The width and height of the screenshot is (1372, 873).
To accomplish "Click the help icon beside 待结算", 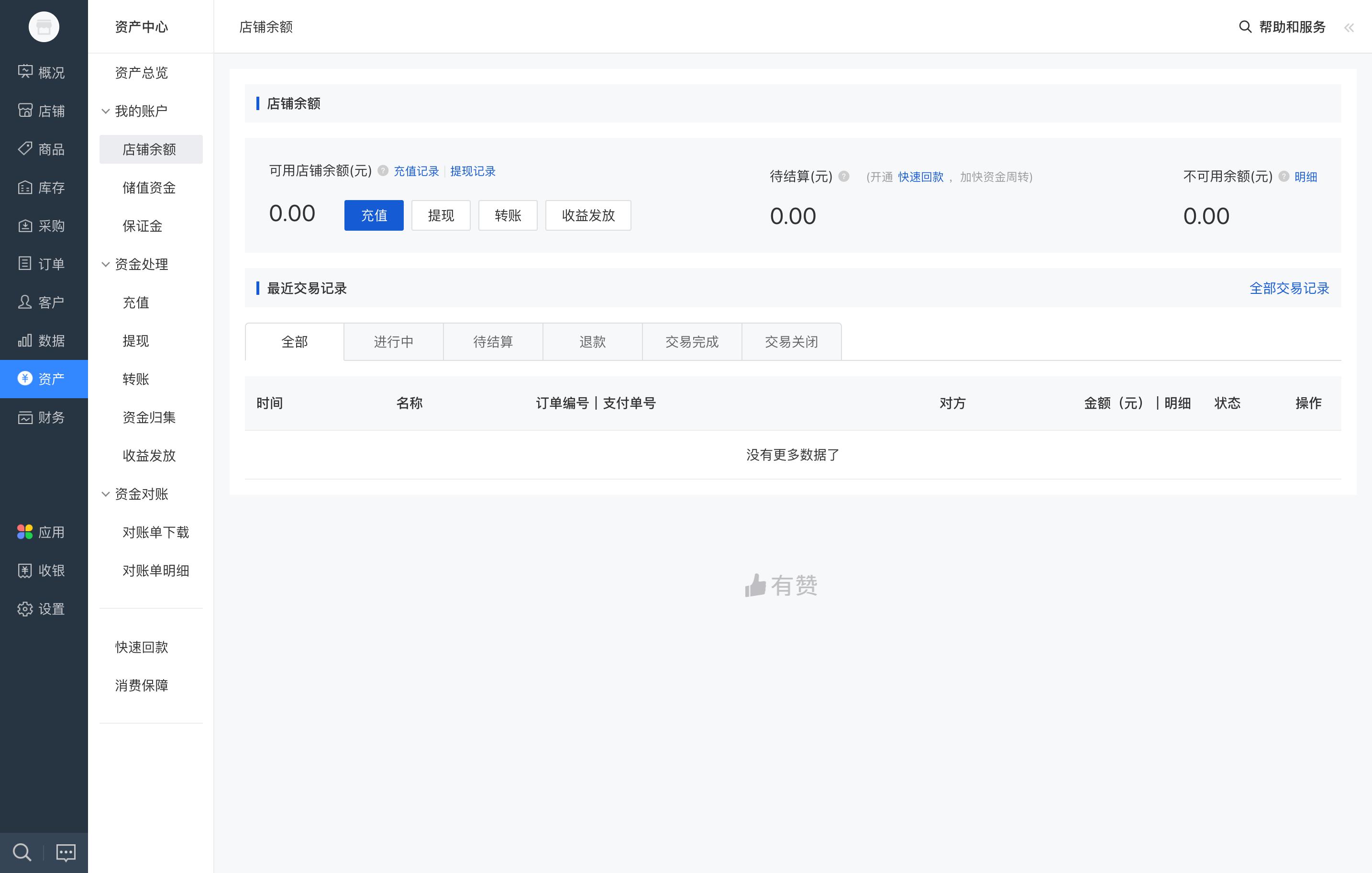I will coord(843,177).
